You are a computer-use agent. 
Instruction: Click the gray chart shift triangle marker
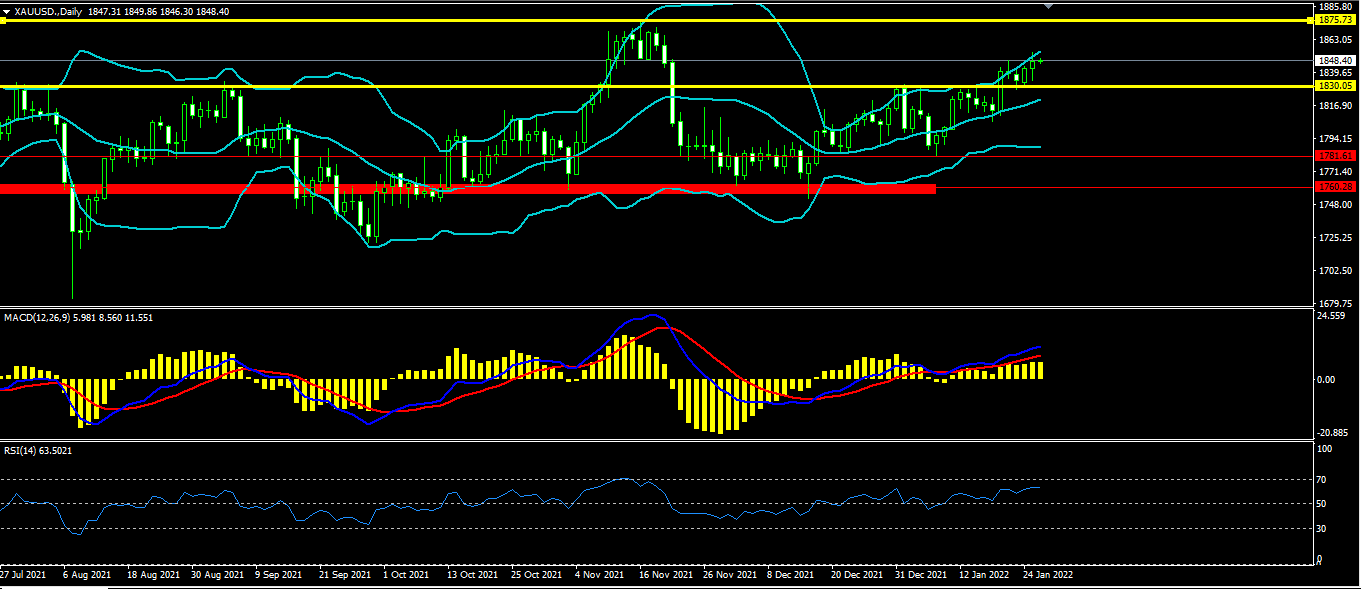click(x=1047, y=6)
